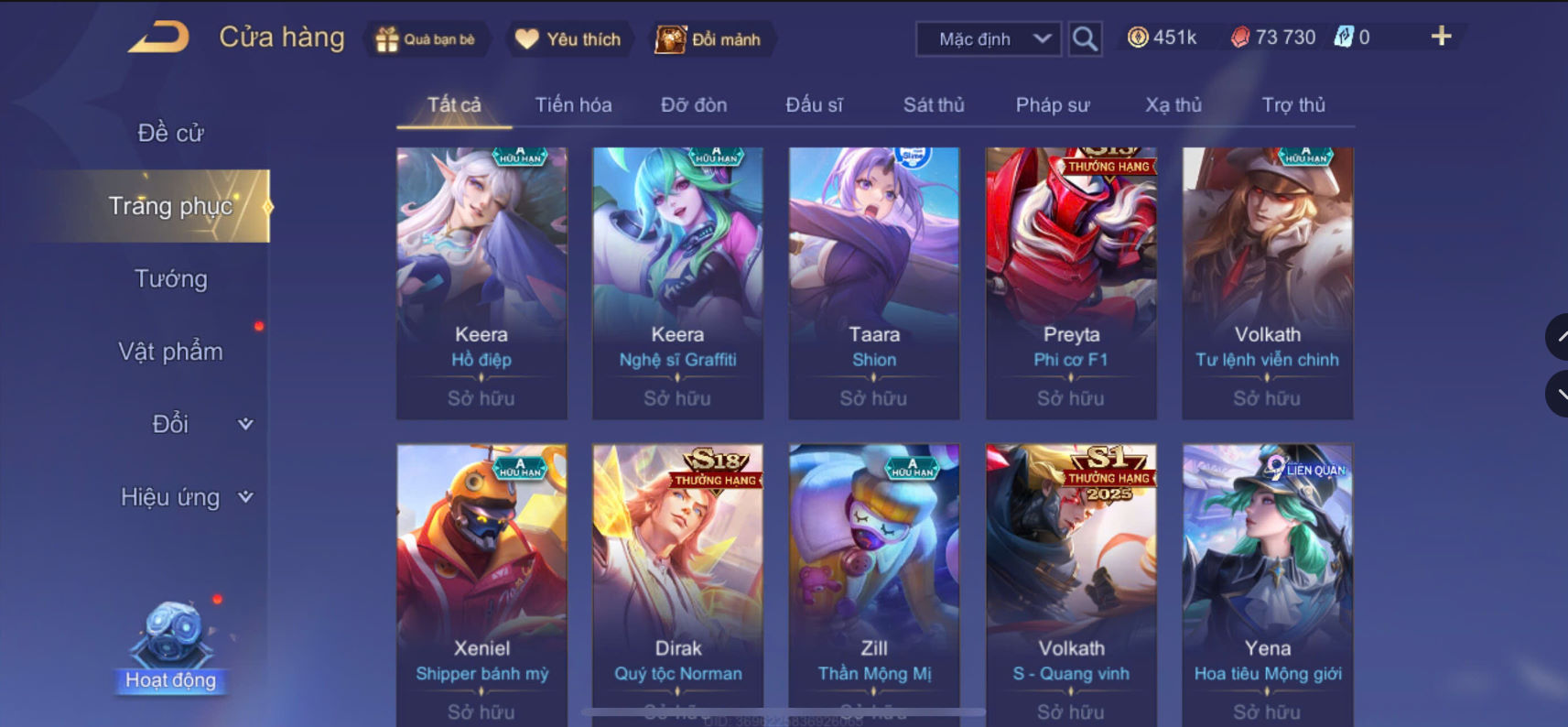Tap the red gem balance 73 730
The image size is (1568, 727).
point(1273,37)
